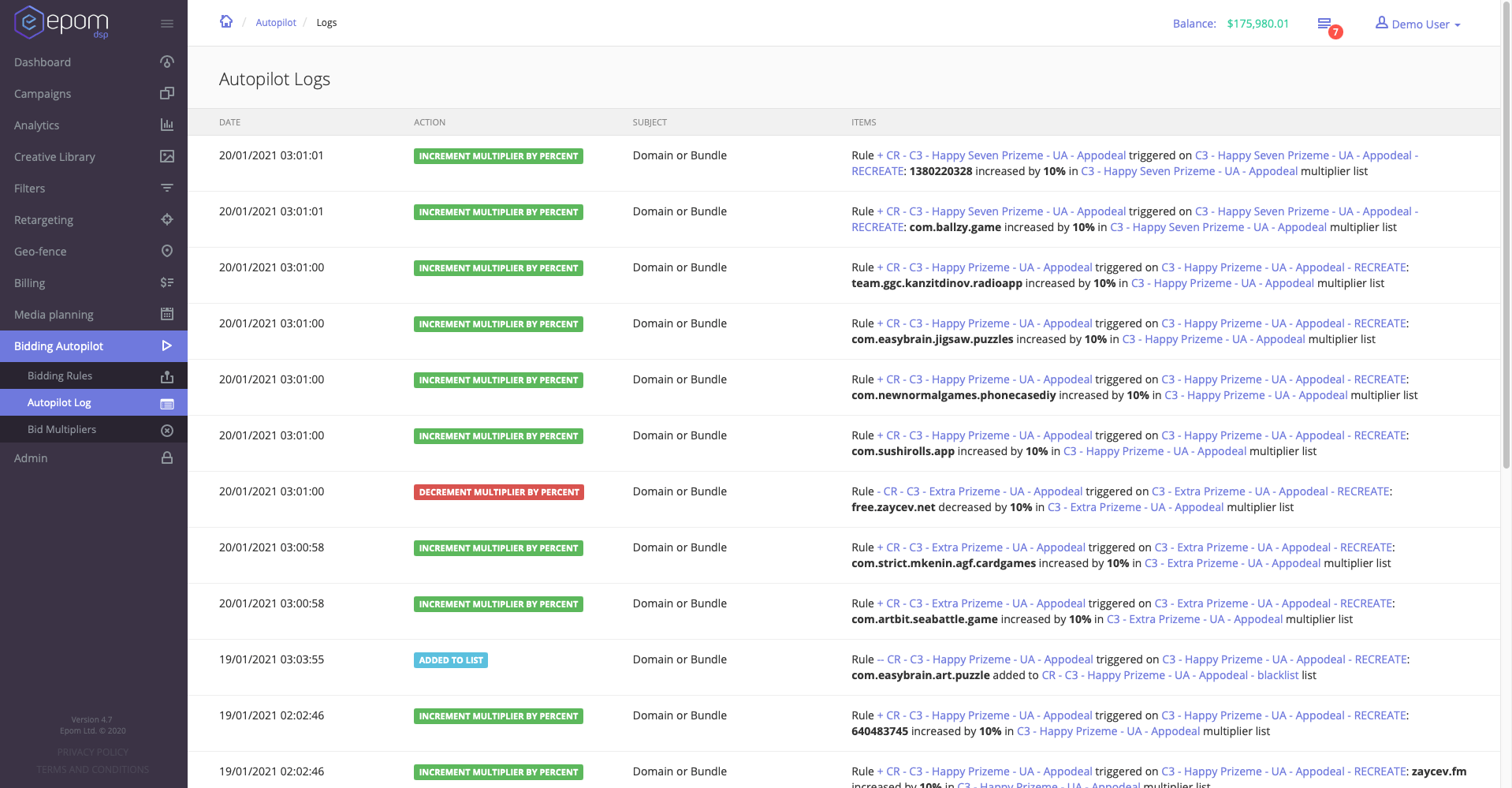The height and width of the screenshot is (788, 1512).
Task: Click the red DECREMENT MULTIPLIER BY PERCENT badge
Action: pyautogui.click(x=499, y=492)
